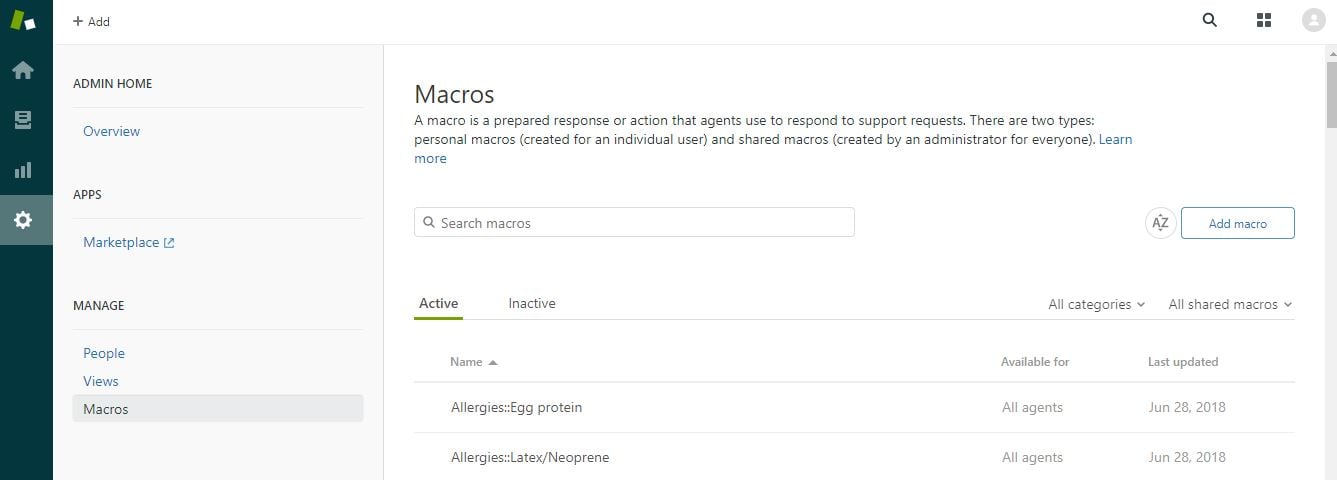Click the search magnifier icon in top bar
Viewport: 1337px width, 480px height.
pyautogui.click(x=1210, y=20)
